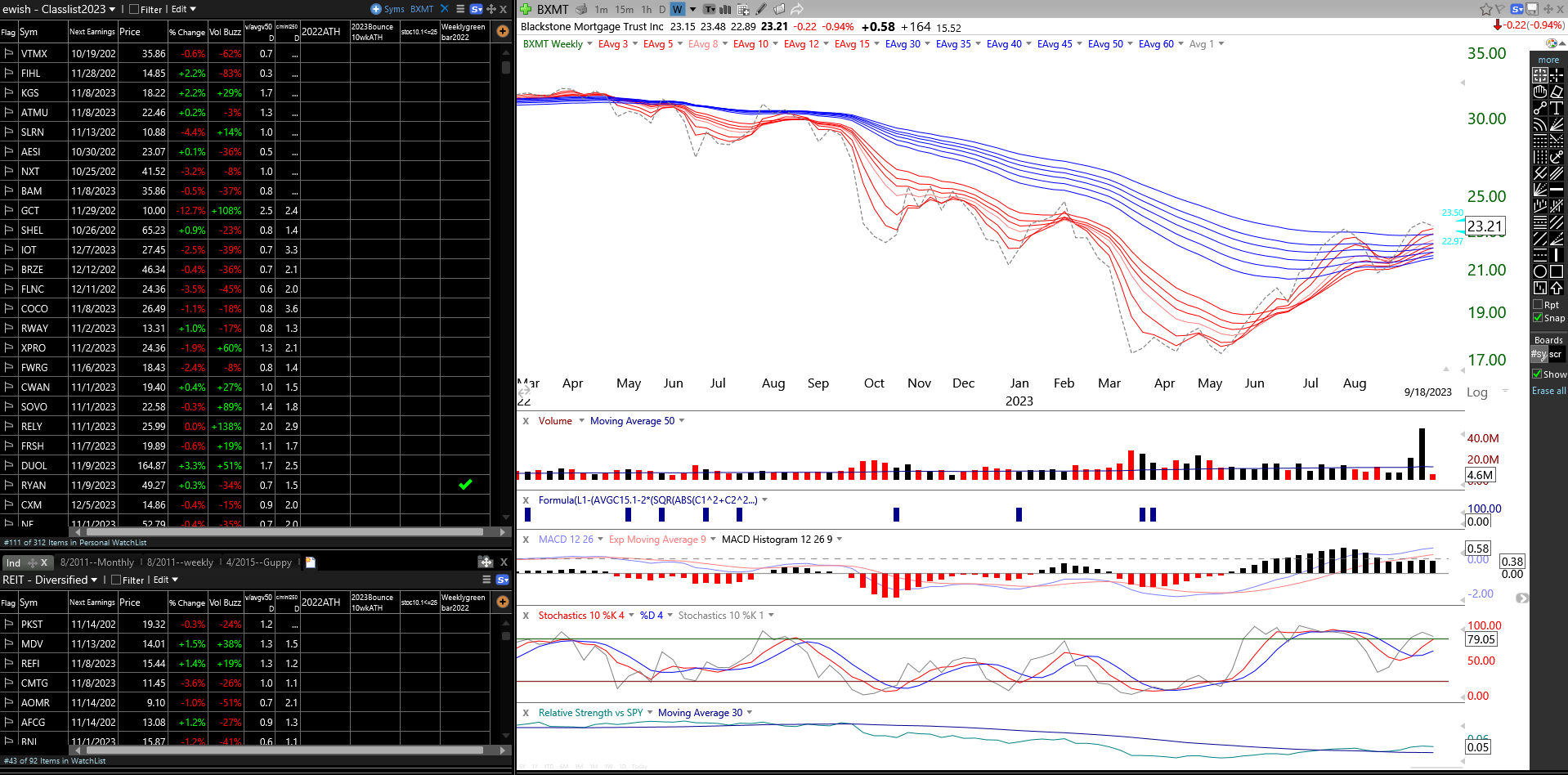Click the share arrow icon in chart toolbar
The width and height of the screenshot is (1568, 775).
pyautogui.click(x=797, y=9)
